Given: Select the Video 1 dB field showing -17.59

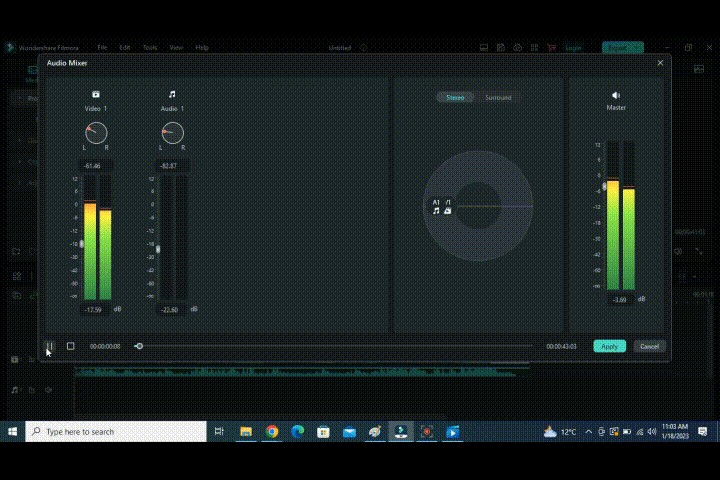Looking at the screenshot, I should click(94, 310).
